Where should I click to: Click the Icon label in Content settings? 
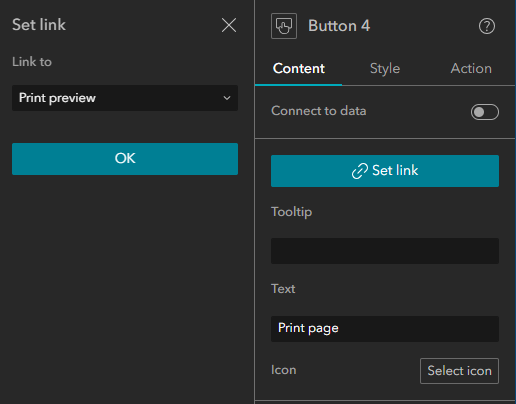tap(284, 370)
